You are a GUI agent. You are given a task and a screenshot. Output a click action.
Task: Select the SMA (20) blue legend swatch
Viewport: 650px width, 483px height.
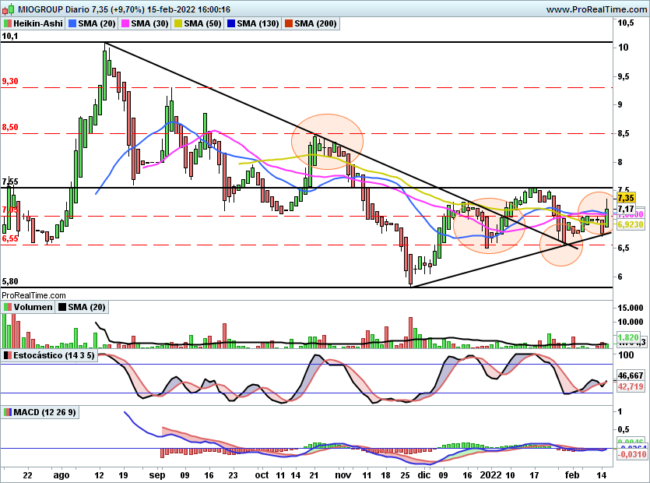click(x=72, y=24)
